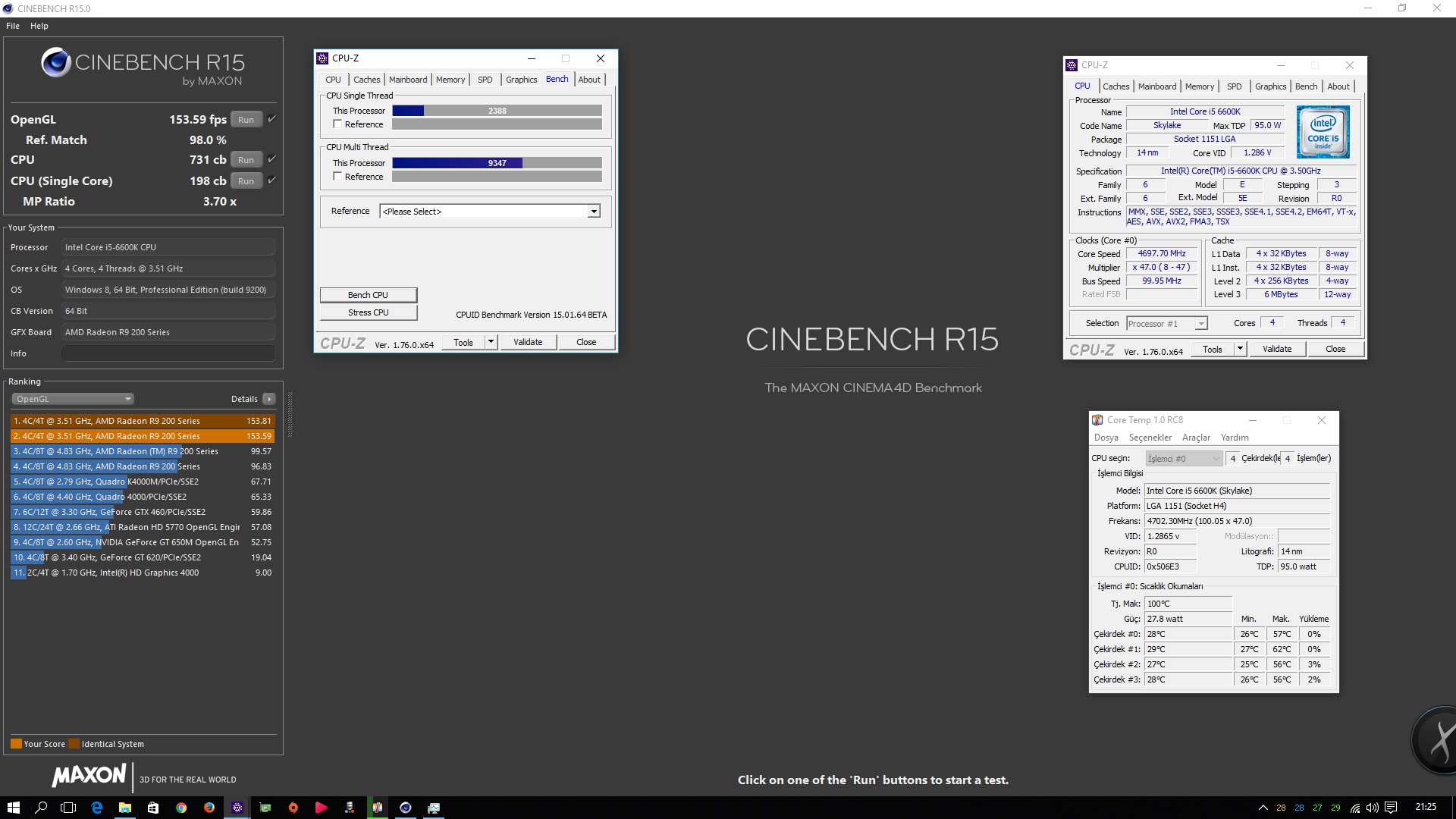Click the Cinebench logo sphere icon

tap(56, 62)
